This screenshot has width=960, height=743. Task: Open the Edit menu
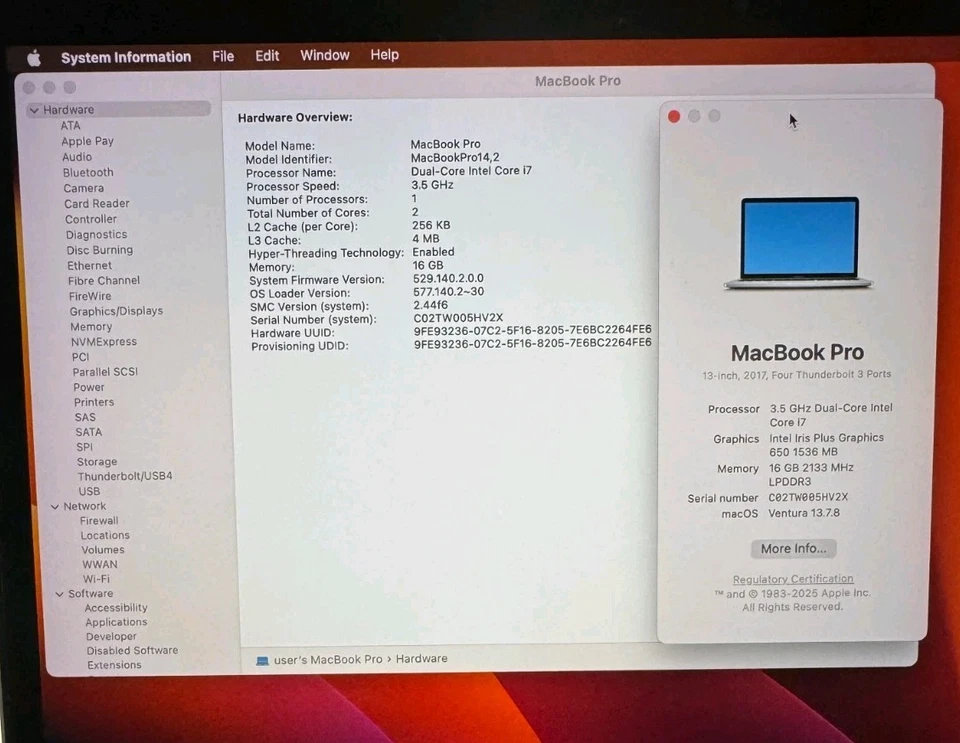(x=267, y=56)
